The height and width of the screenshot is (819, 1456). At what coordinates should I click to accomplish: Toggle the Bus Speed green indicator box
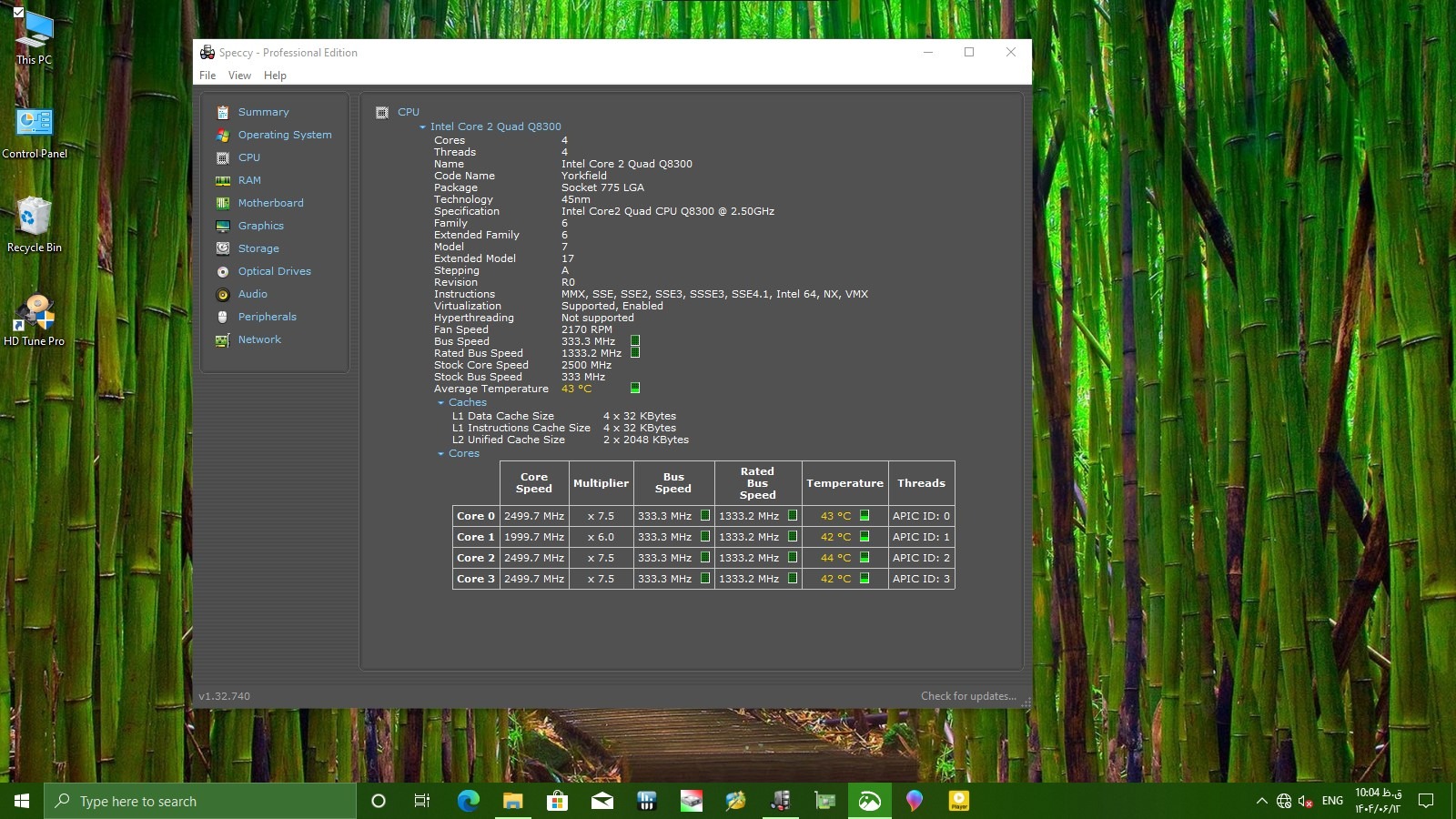(635, 341)
